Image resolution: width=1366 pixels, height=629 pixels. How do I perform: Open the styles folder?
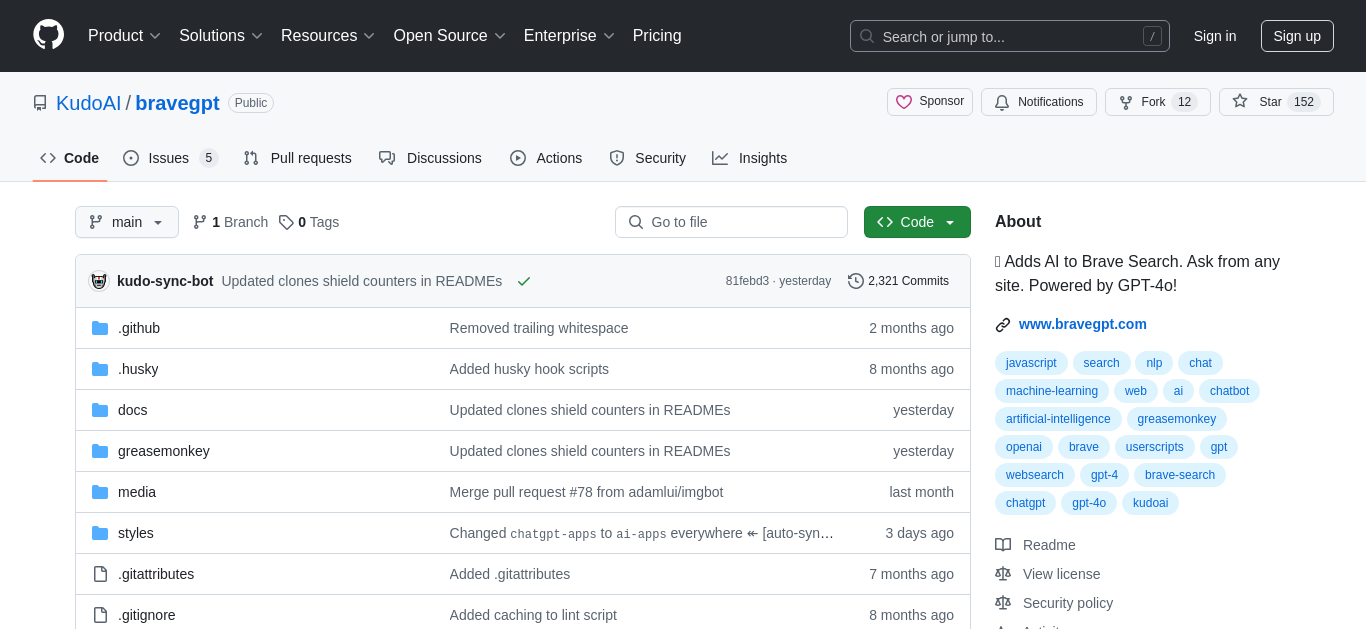click(x=136, y=533)
